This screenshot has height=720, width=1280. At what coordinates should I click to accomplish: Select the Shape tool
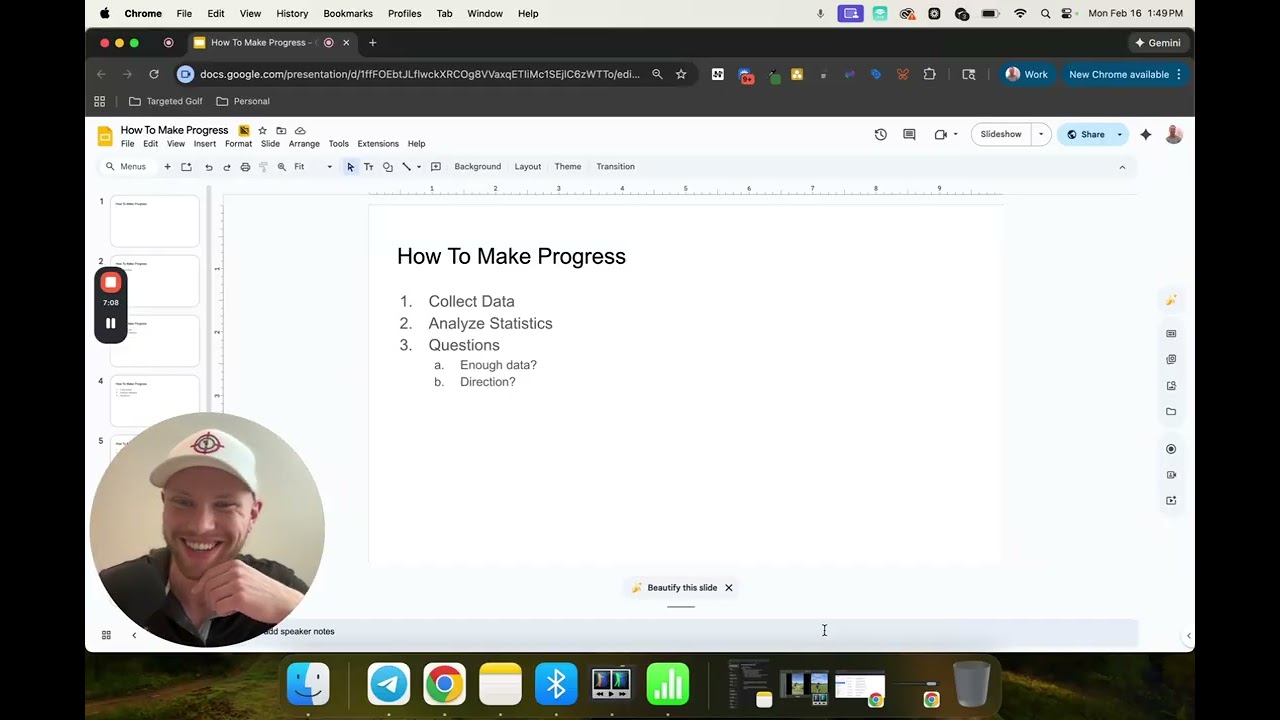388,167
